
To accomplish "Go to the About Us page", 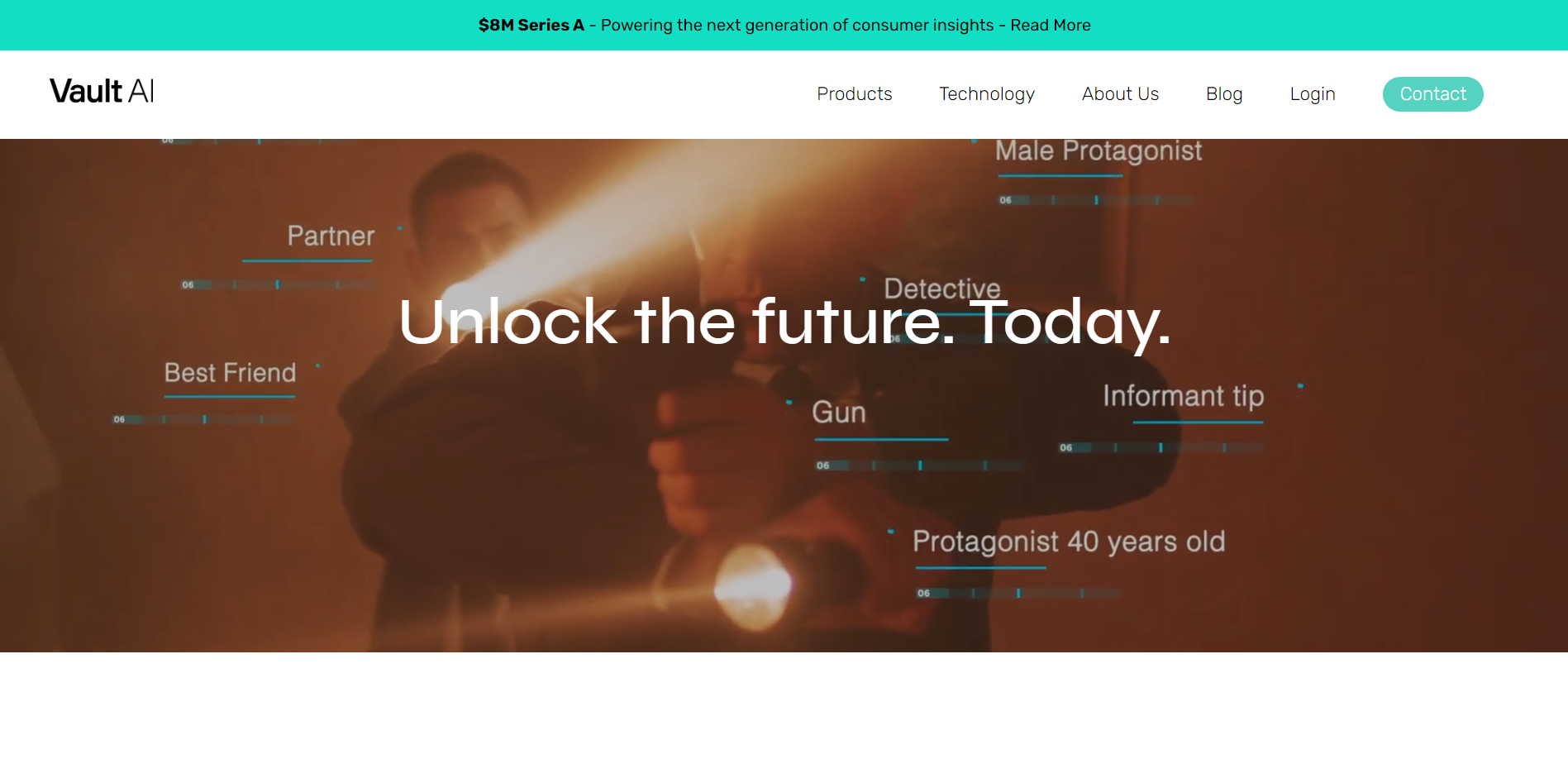I will coord(1120,94).
